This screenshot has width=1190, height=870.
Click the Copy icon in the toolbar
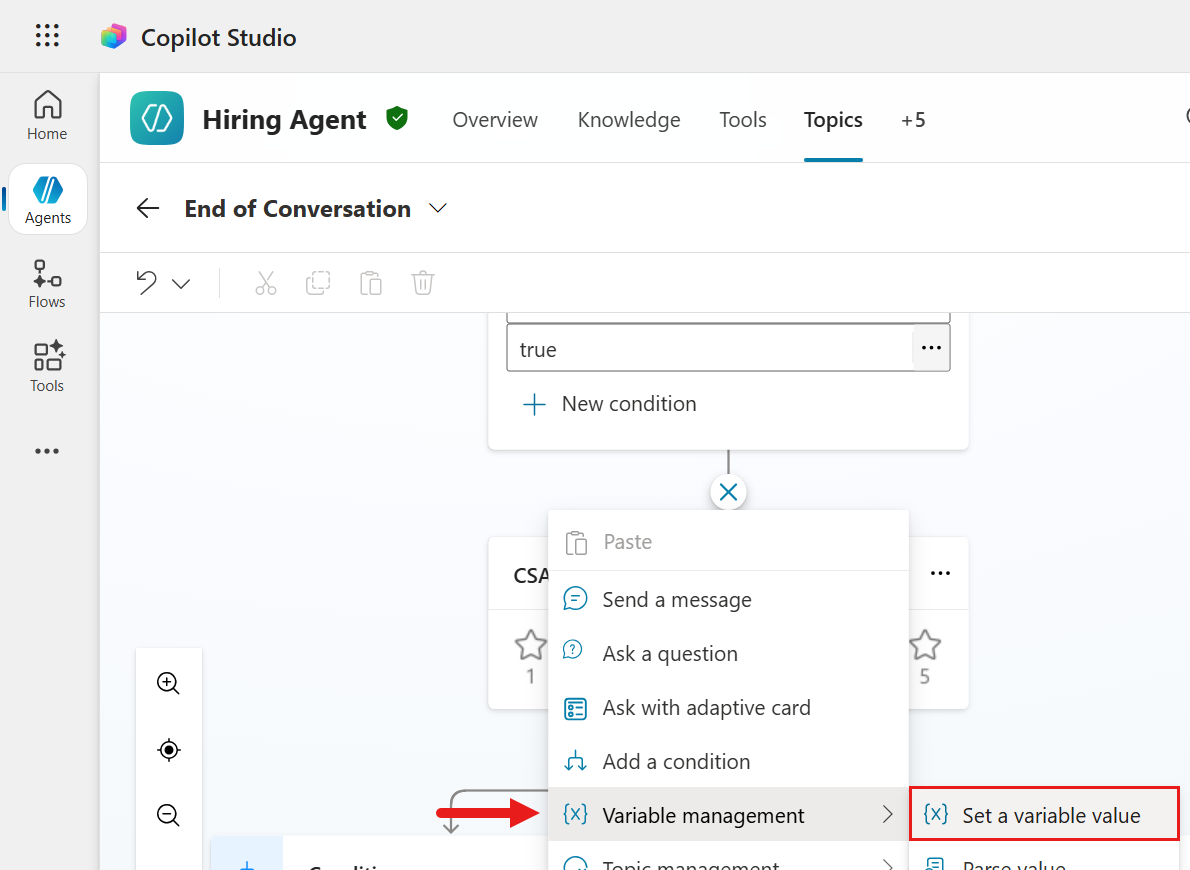[318, 283]
